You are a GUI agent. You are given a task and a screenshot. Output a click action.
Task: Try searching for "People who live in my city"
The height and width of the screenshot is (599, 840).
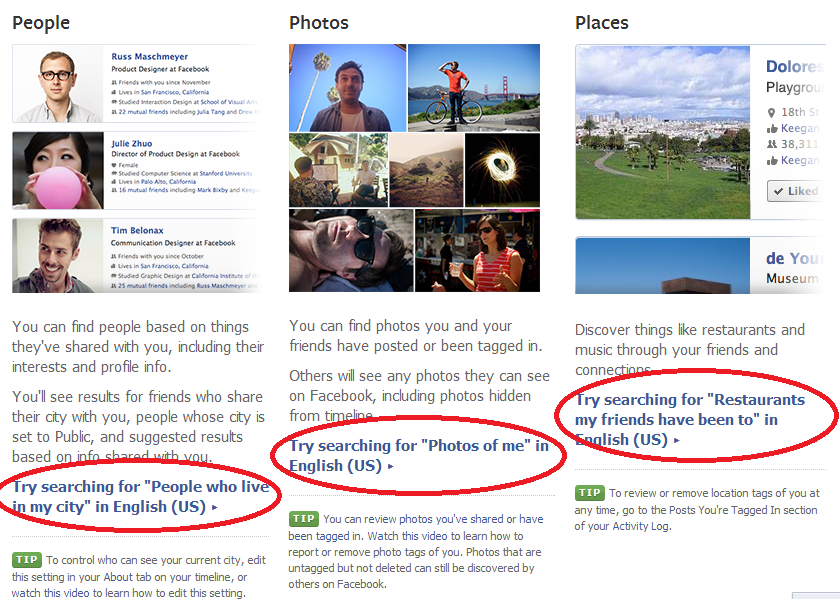pyautogui.click(x=140, y=497)
